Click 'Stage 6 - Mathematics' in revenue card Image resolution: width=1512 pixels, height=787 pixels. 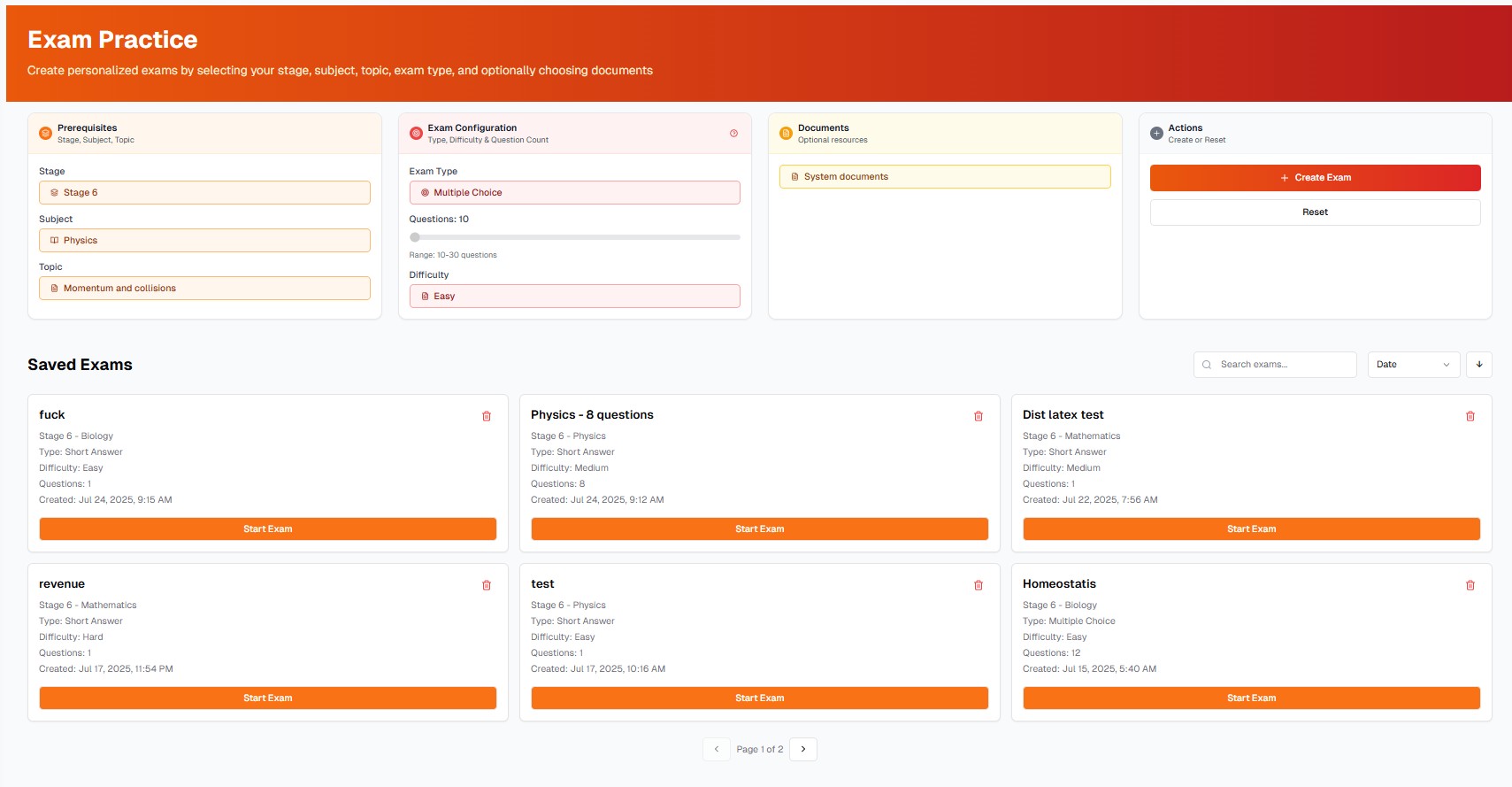[x=88, y=606]
